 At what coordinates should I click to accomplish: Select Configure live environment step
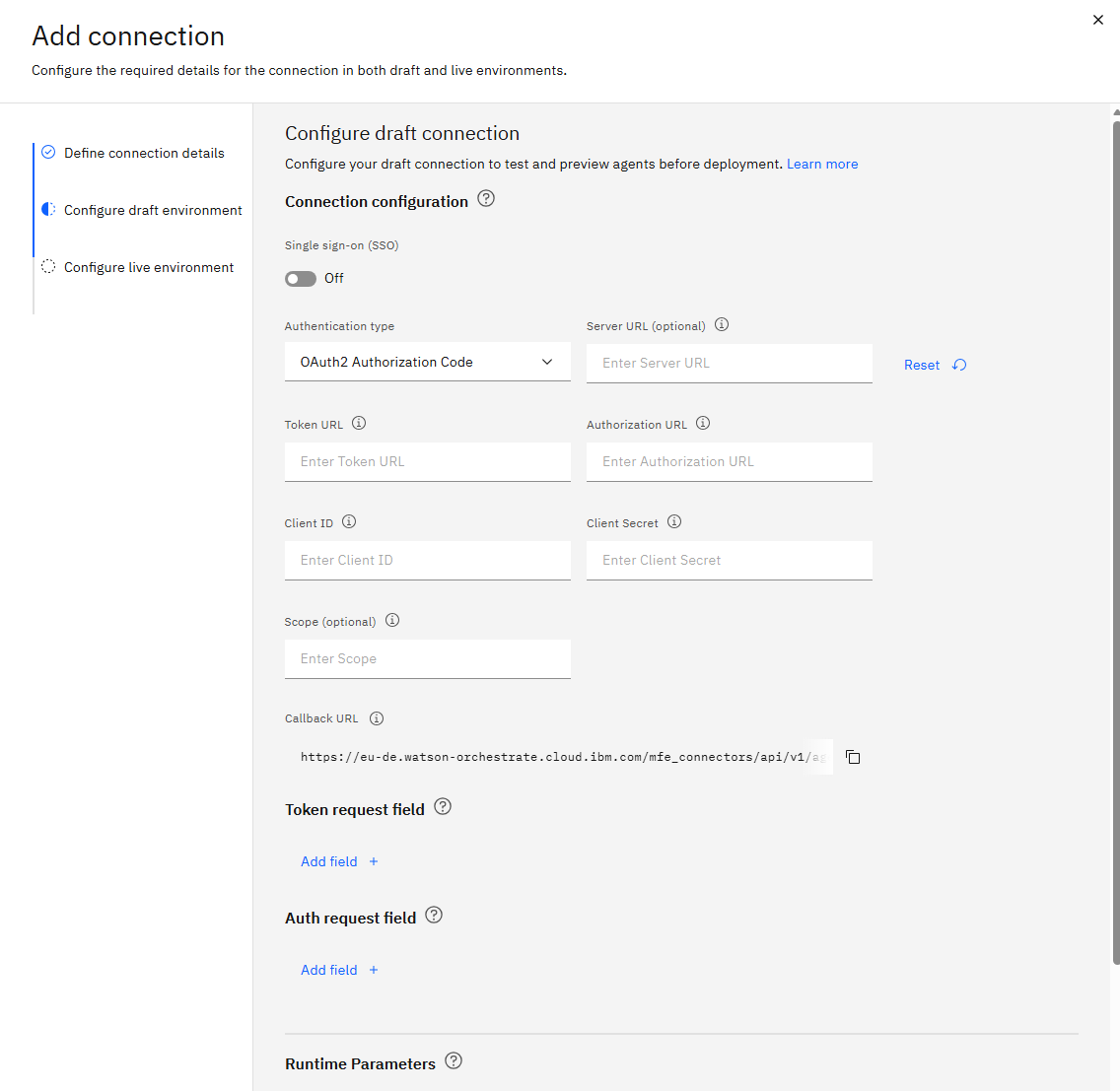click(149, 267)
